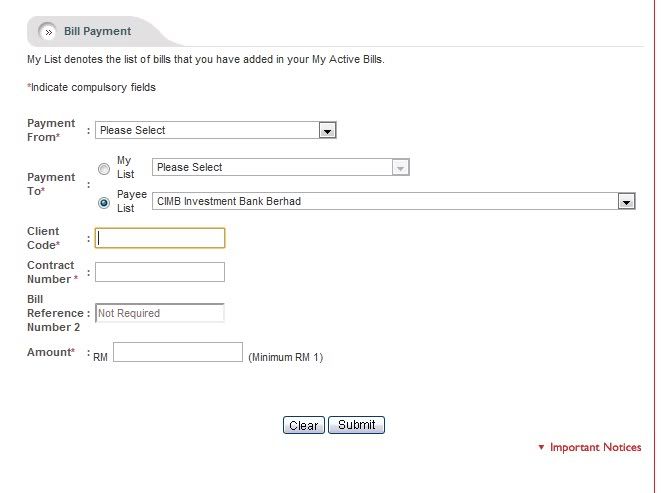Select the My List radio button
Viewport: 662px width, 493px height.
(x=104, y=168)
